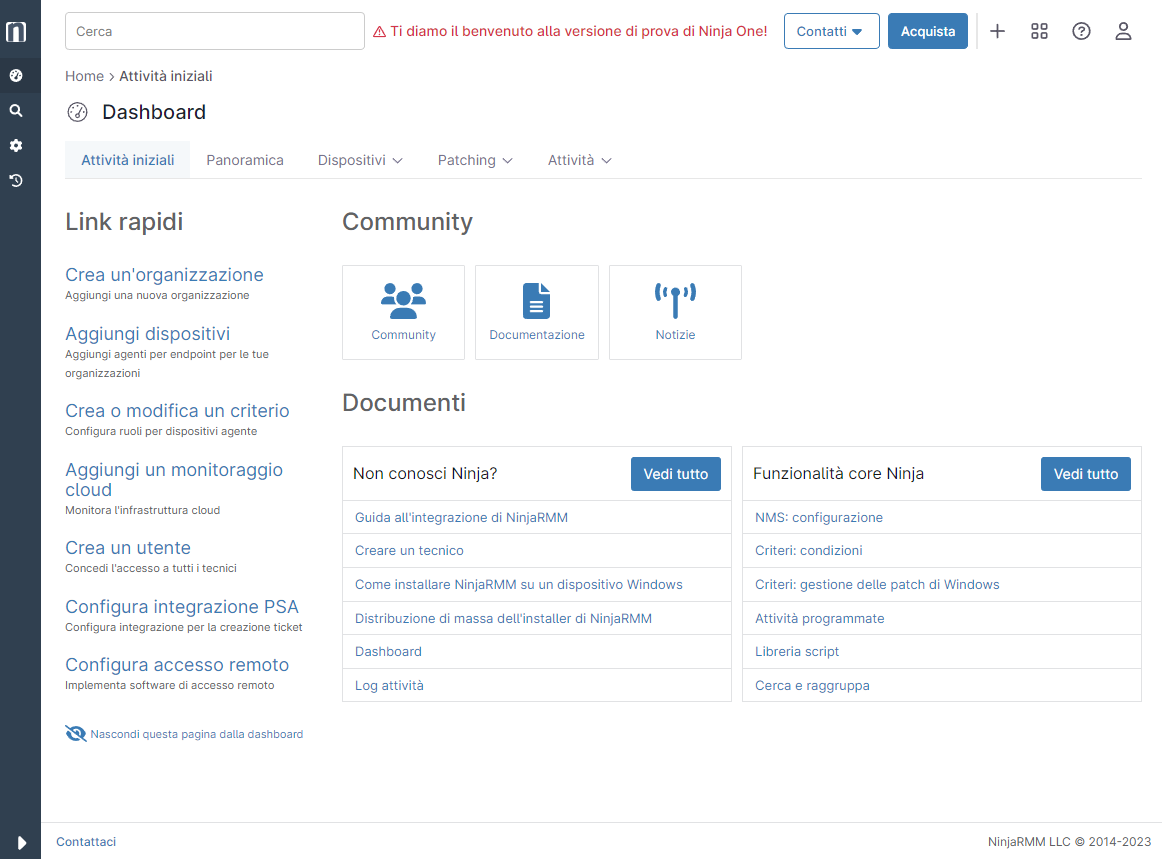Screen dimensions: 1162x859
Task: Click the plus add icon in header
Action: 997,31
